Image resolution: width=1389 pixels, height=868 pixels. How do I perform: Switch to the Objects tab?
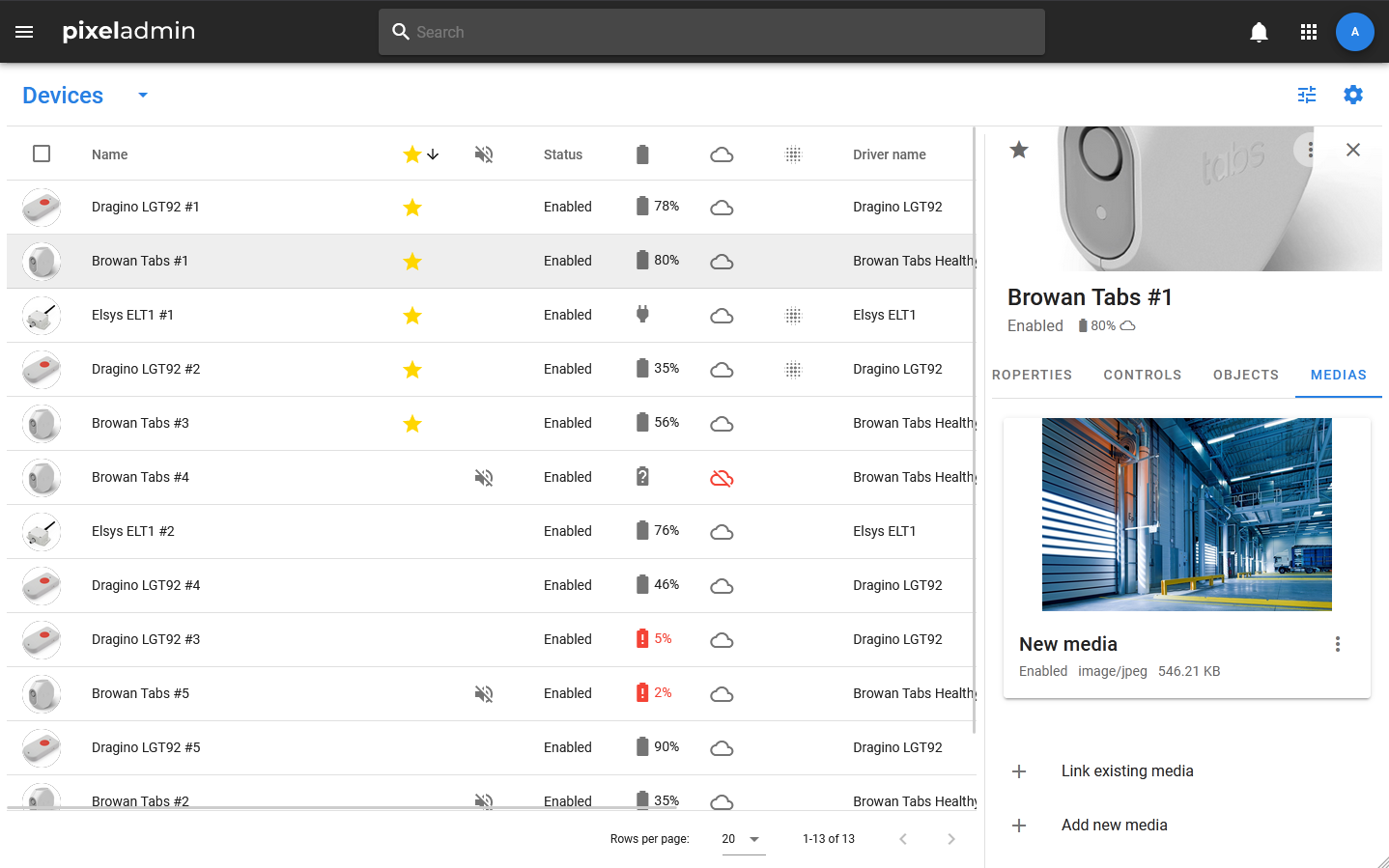(x=1245, y=375)
